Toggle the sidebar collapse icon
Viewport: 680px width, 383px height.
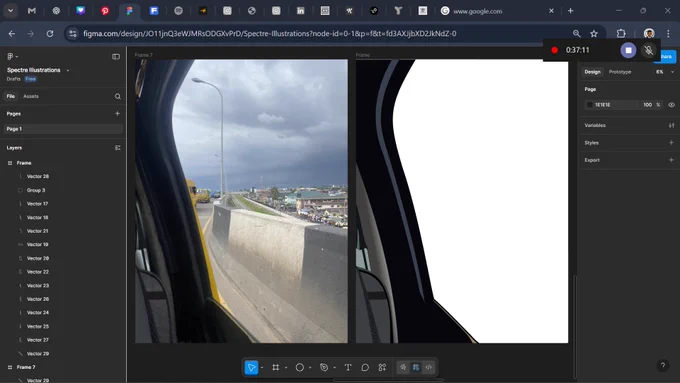[116, 56]
